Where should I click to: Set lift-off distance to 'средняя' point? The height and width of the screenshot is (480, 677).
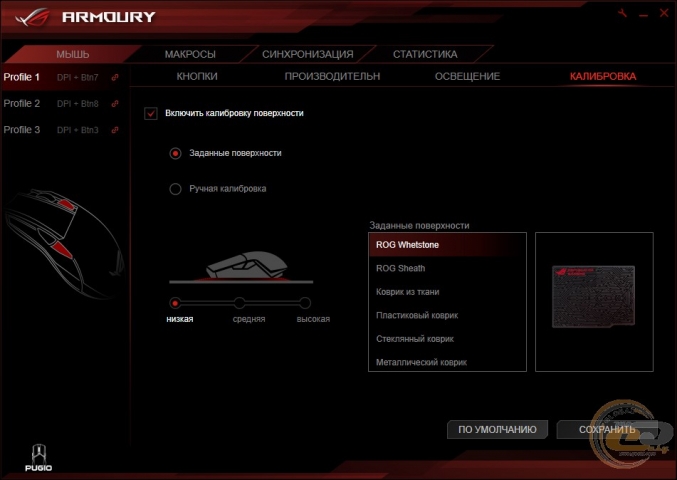point(240,303)
